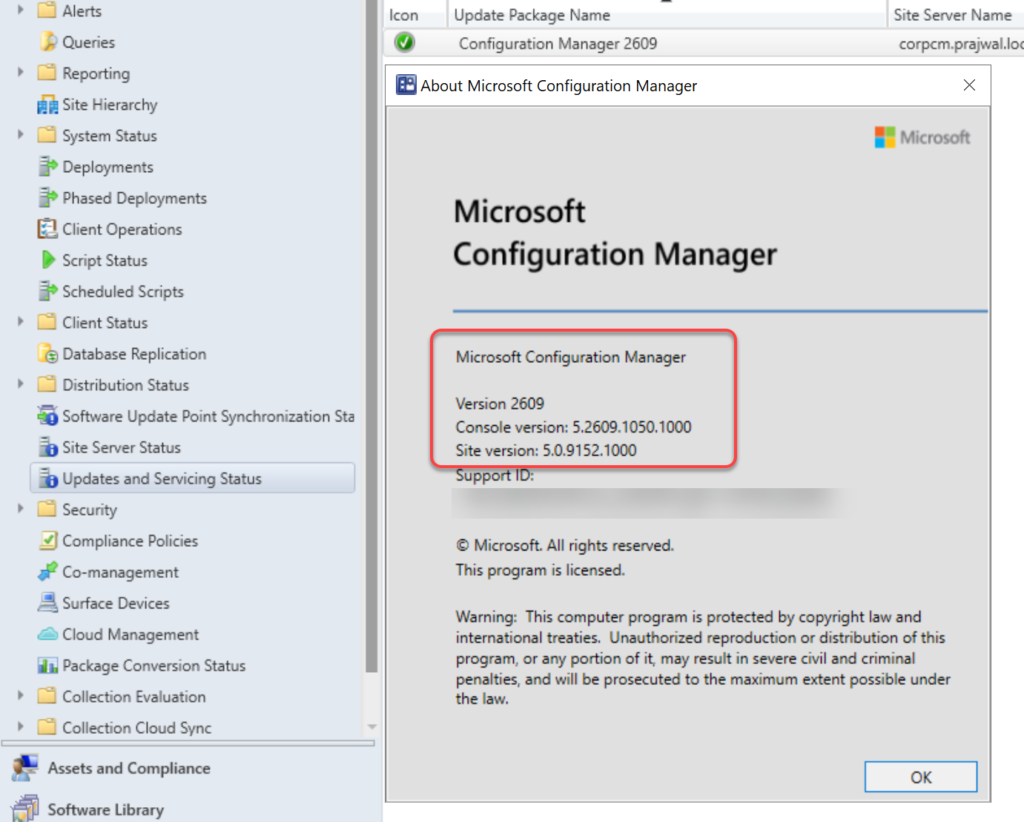Click the Site Hierarchy icon
This screenshot has width=1024, height=822.
(x=47, y=104)
